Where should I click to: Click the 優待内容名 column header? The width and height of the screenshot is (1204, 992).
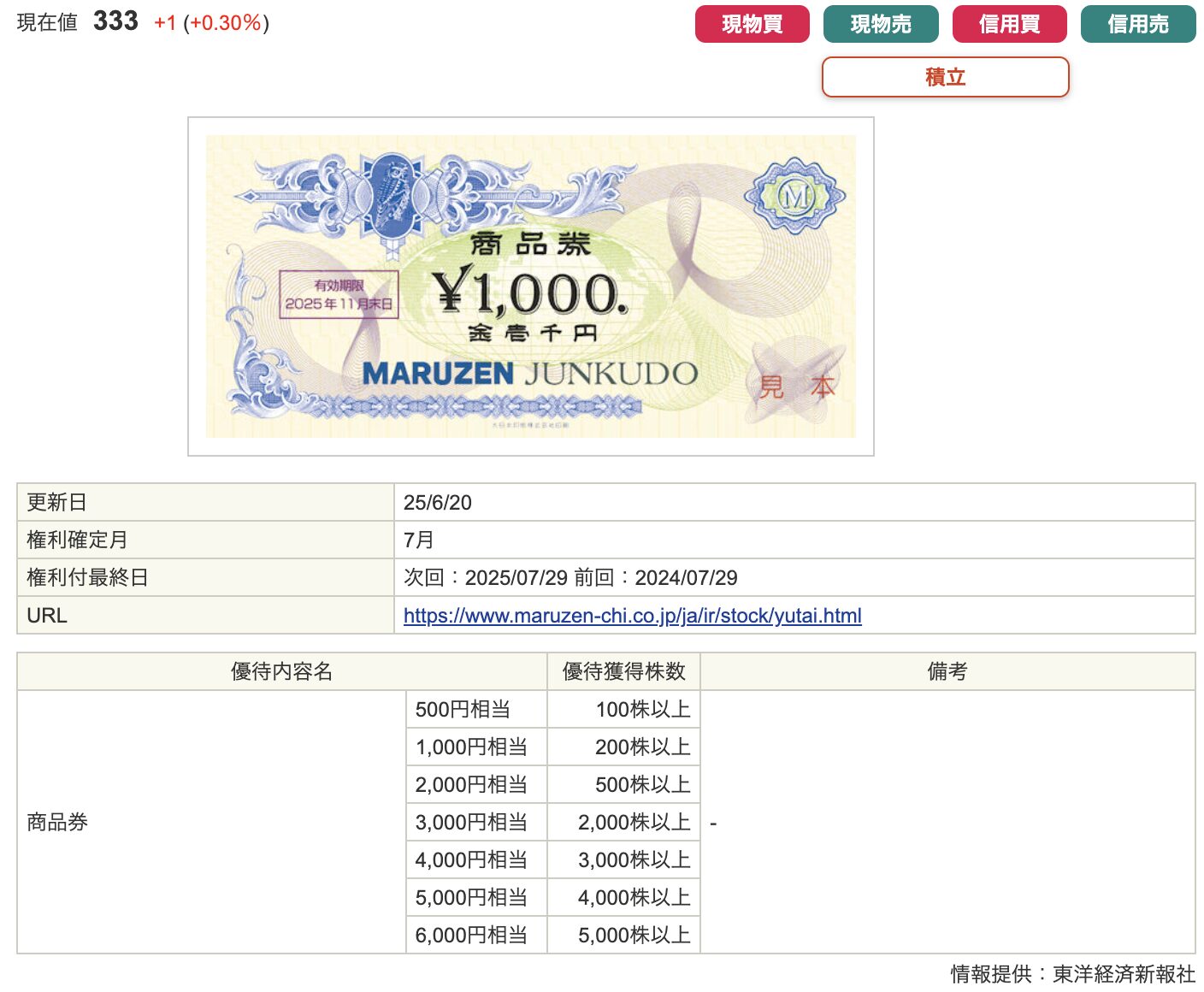(282, 672)
